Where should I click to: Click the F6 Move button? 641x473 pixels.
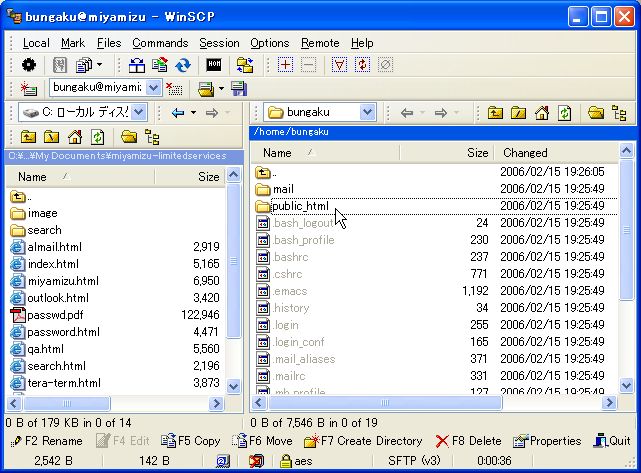(262, 441)
